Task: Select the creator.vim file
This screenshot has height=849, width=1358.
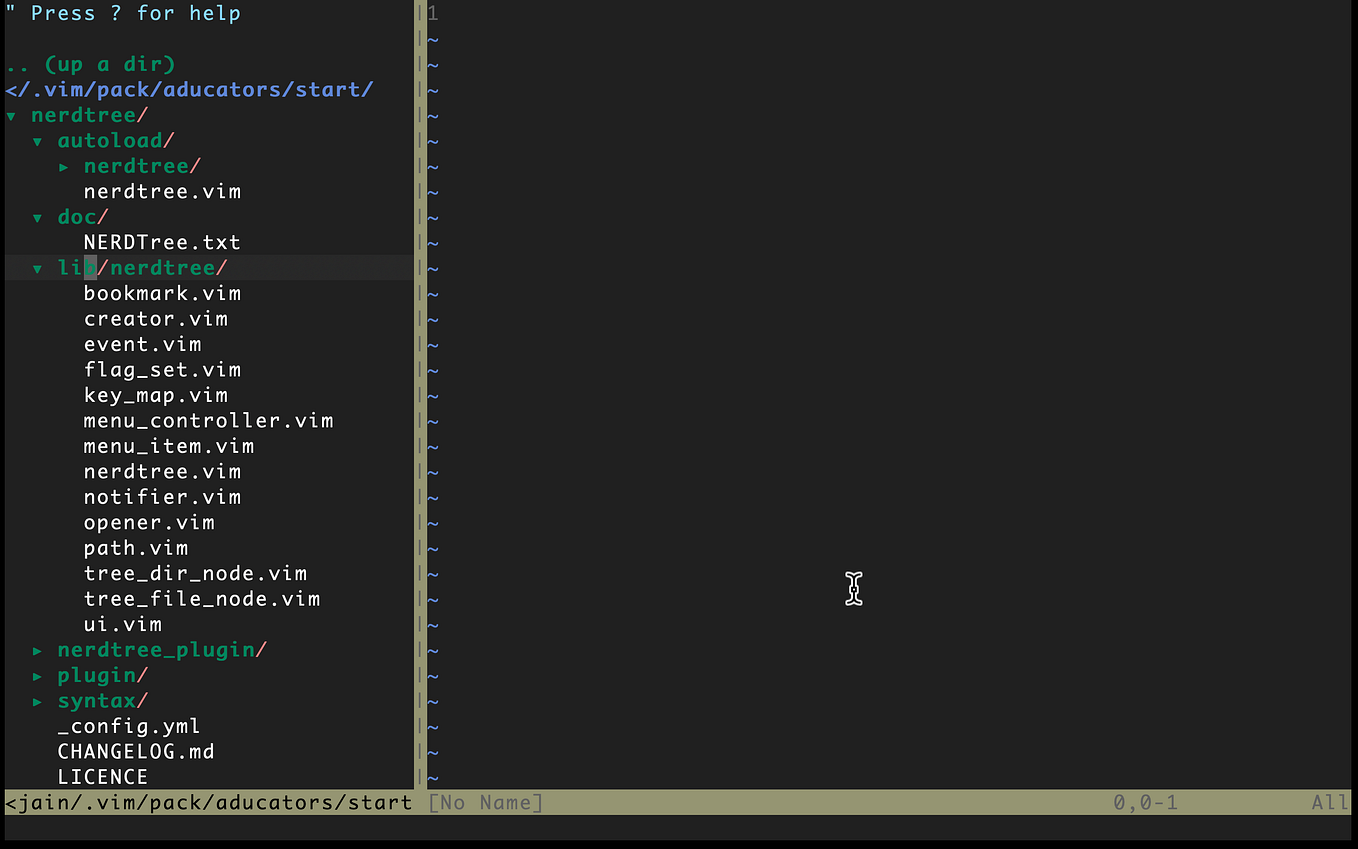Action: tap(155, 318)
